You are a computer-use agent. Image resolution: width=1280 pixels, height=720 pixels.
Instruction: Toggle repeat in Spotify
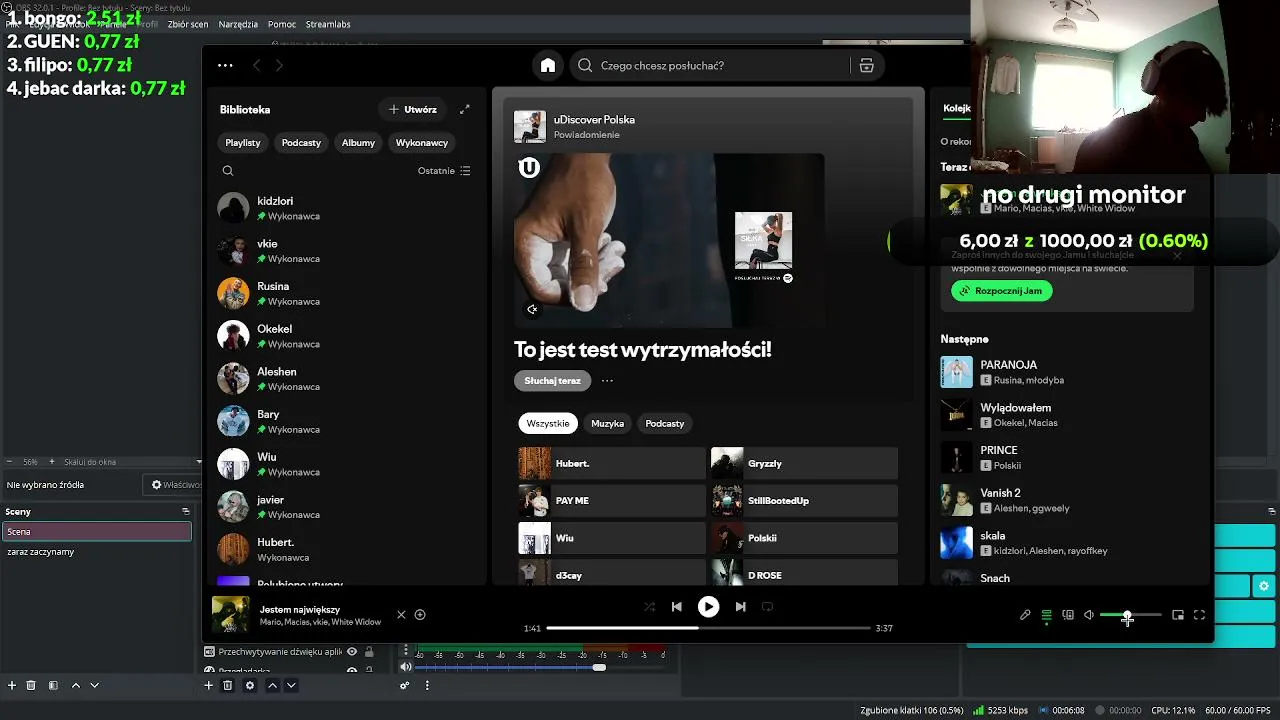(x=768, y=607)
